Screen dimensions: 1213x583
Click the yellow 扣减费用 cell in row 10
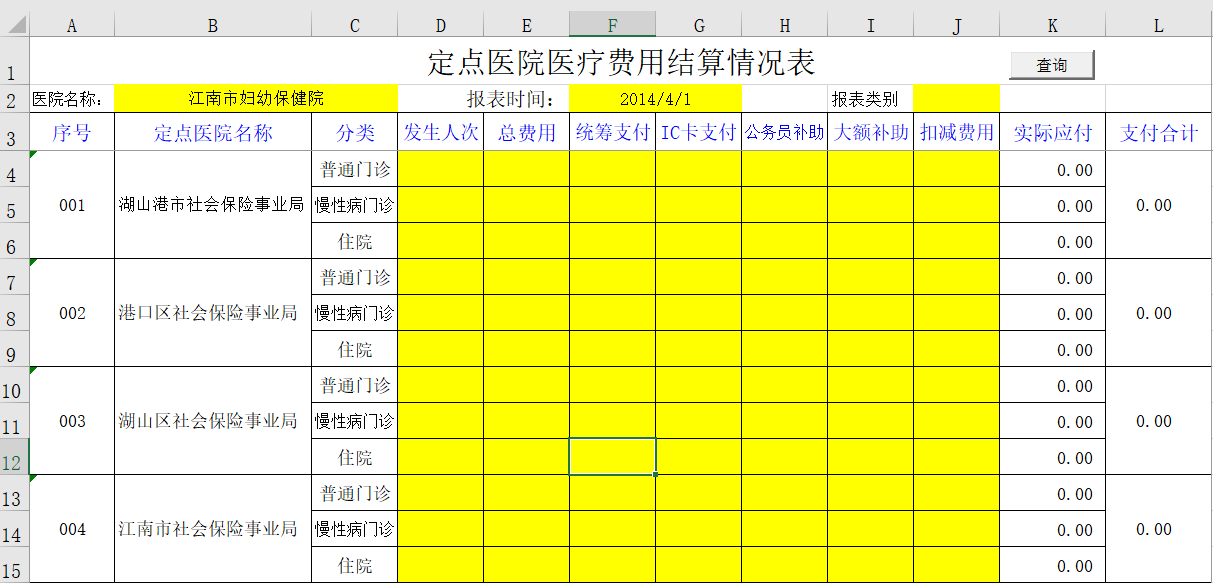957,385
